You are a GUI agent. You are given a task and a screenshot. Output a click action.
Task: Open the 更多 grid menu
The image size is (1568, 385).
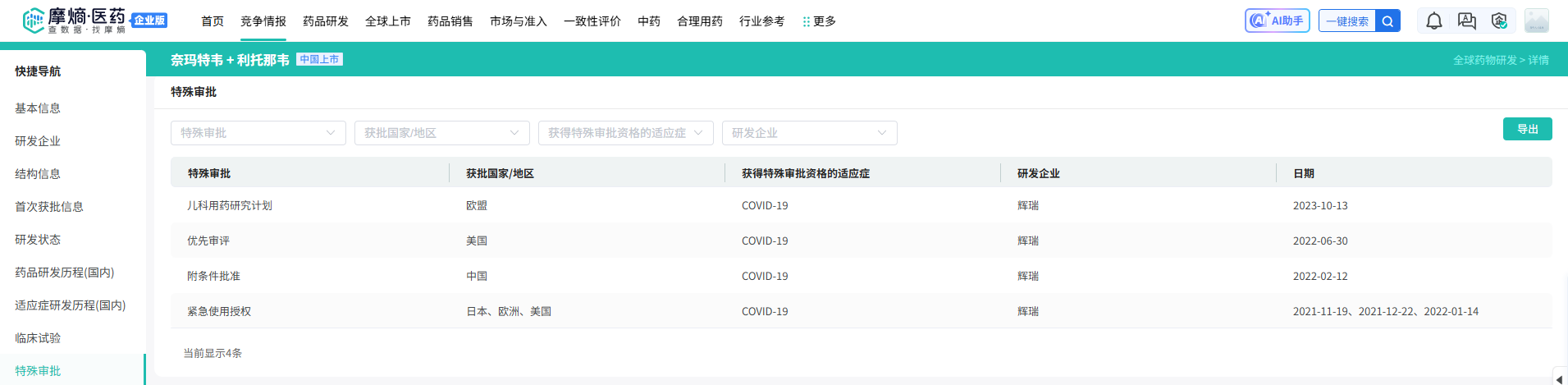[819, 21]
